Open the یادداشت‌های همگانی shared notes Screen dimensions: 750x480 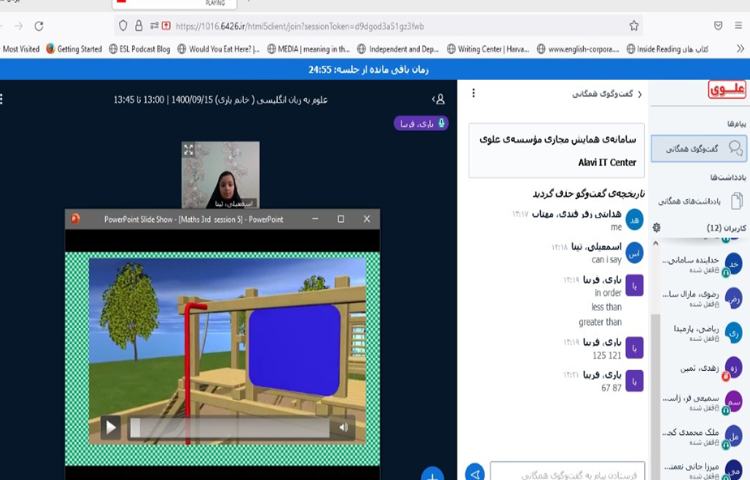click(x=699, y=201)
